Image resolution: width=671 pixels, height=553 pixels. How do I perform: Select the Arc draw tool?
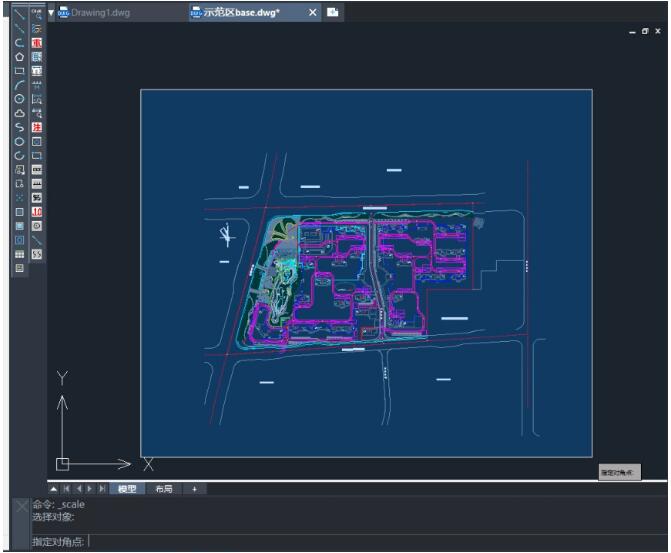tap(19, 85)
